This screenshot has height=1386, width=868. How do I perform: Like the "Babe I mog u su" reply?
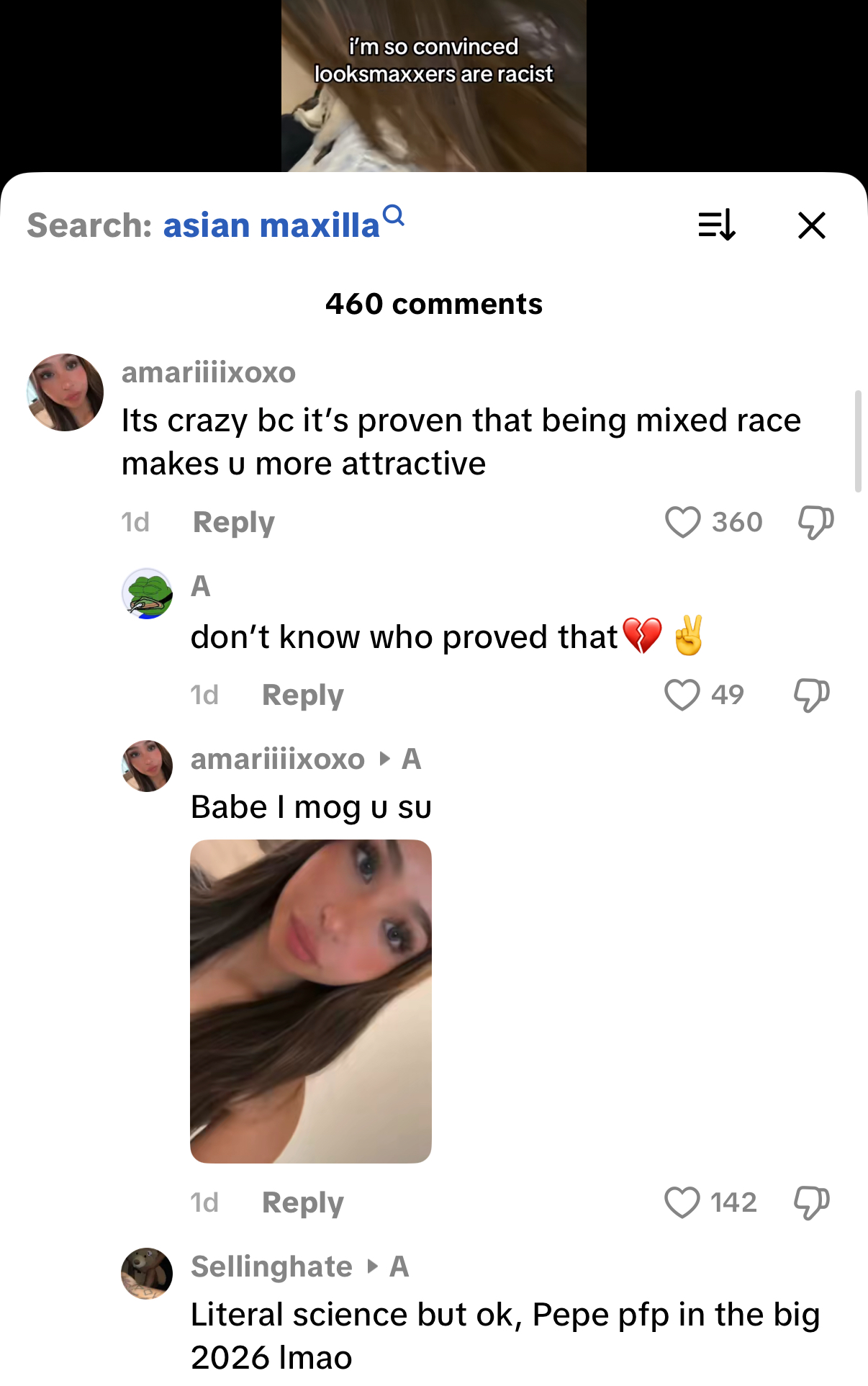(x=682, y=1202)
